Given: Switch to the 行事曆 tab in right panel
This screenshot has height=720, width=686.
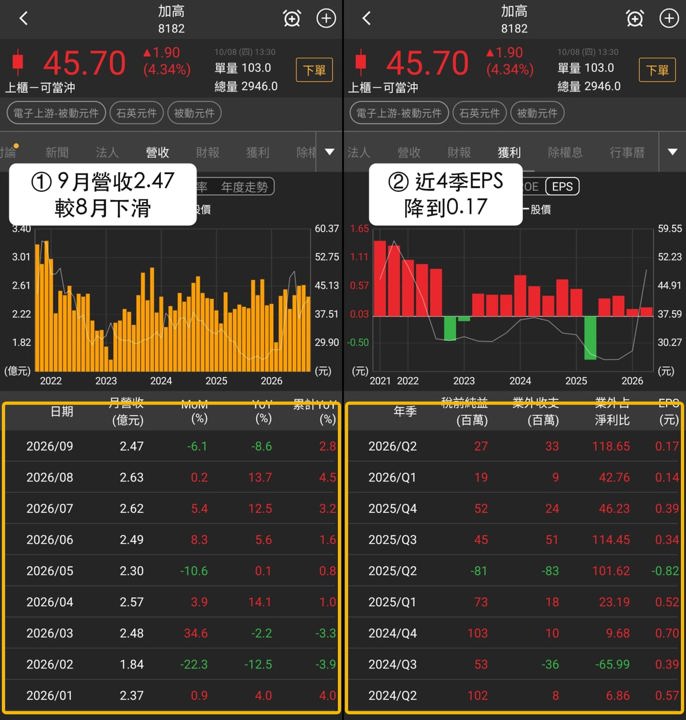Looking at the screenshot, I should 627,152.
